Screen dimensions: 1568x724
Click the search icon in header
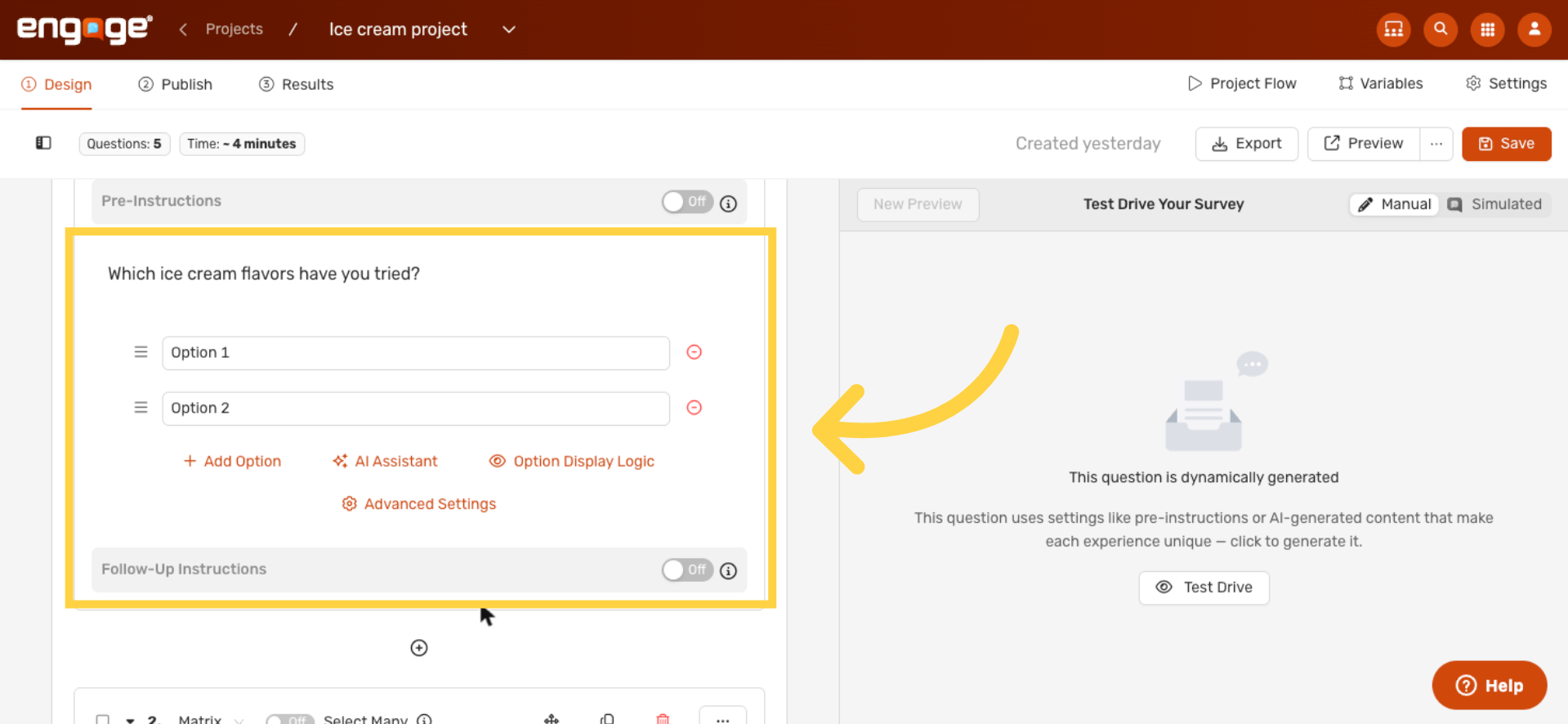[x=1441, y=29]
